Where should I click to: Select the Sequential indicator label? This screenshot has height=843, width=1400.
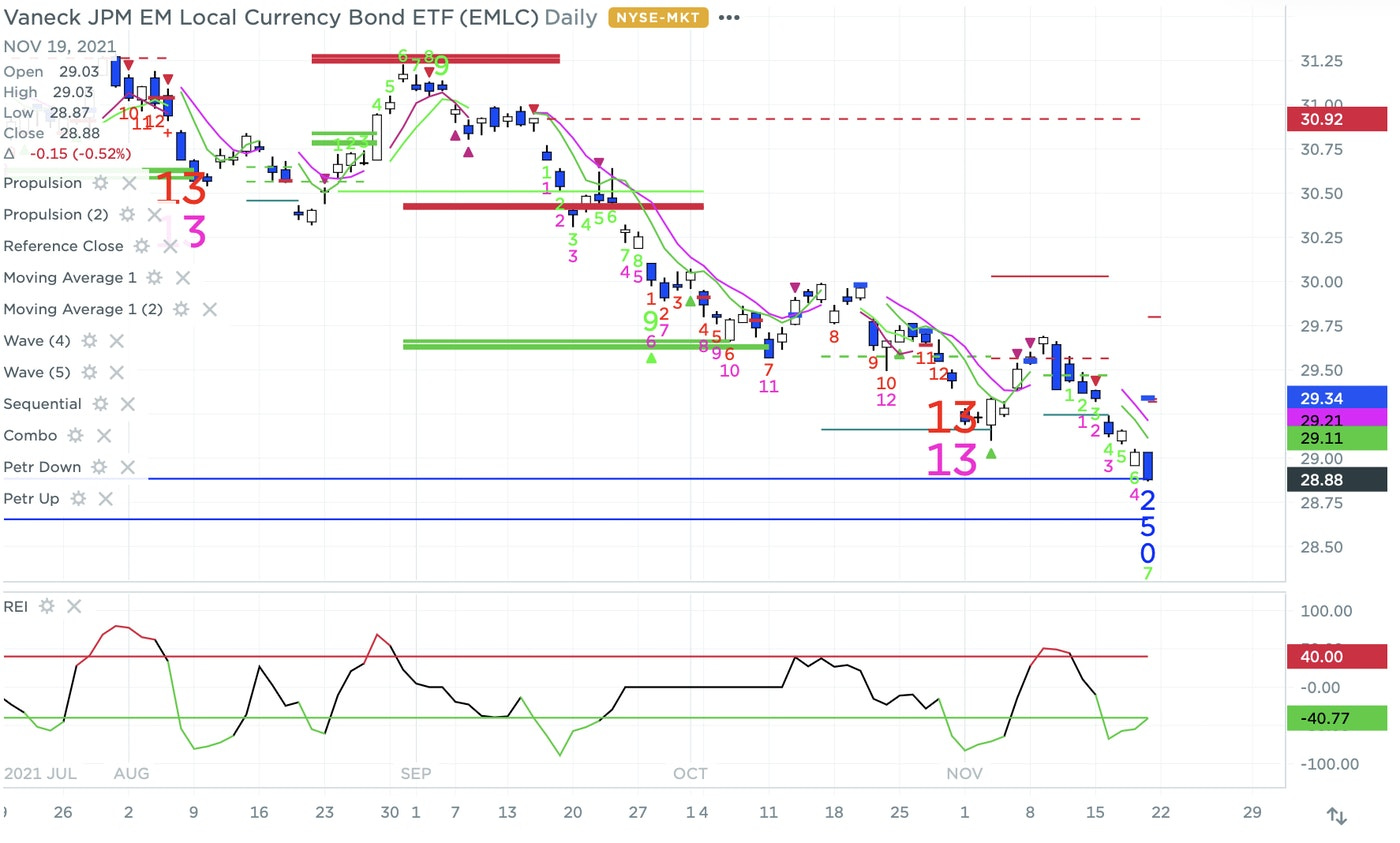[x=43, y=404]
